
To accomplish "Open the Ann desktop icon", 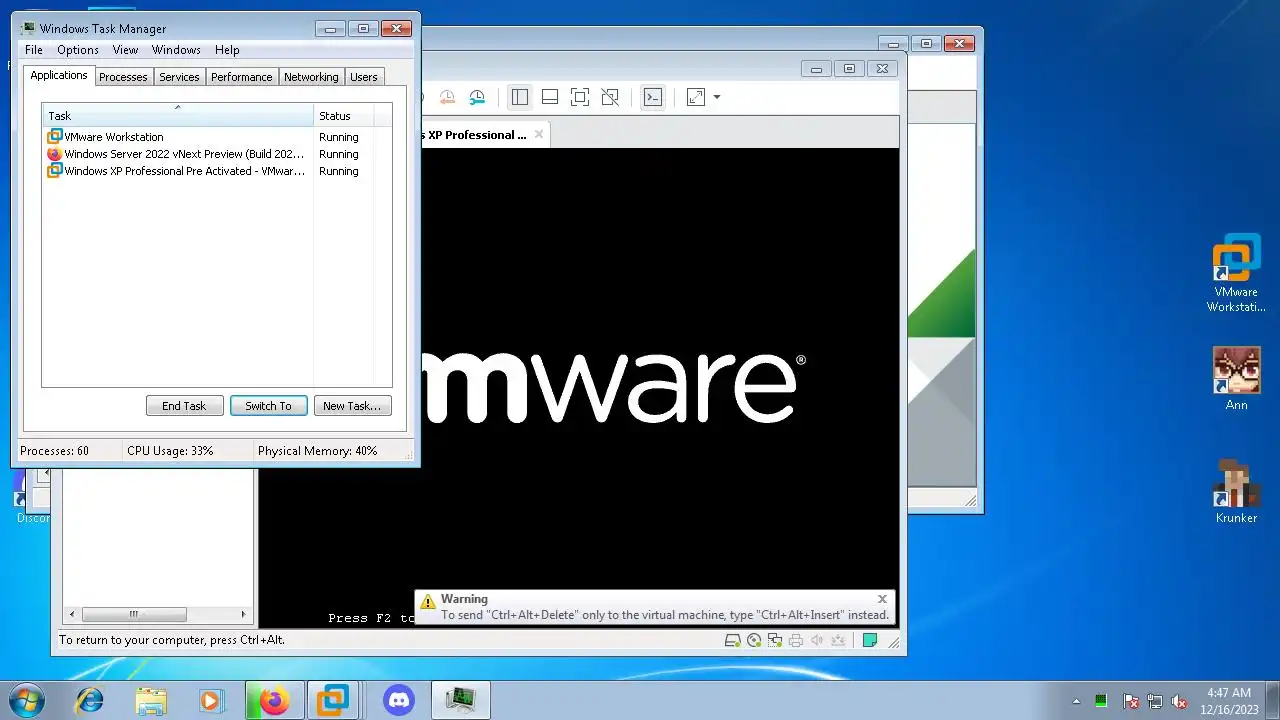I will tap(1236, 378).
